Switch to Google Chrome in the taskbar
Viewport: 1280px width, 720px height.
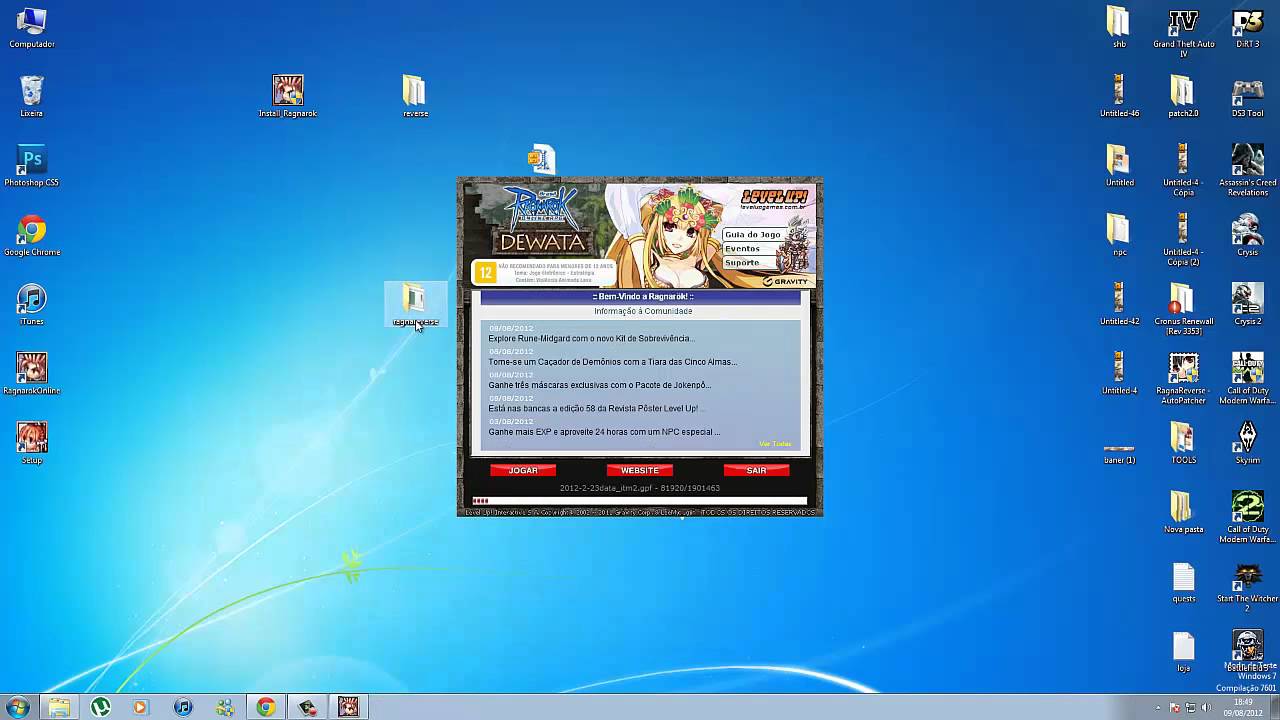265,707
